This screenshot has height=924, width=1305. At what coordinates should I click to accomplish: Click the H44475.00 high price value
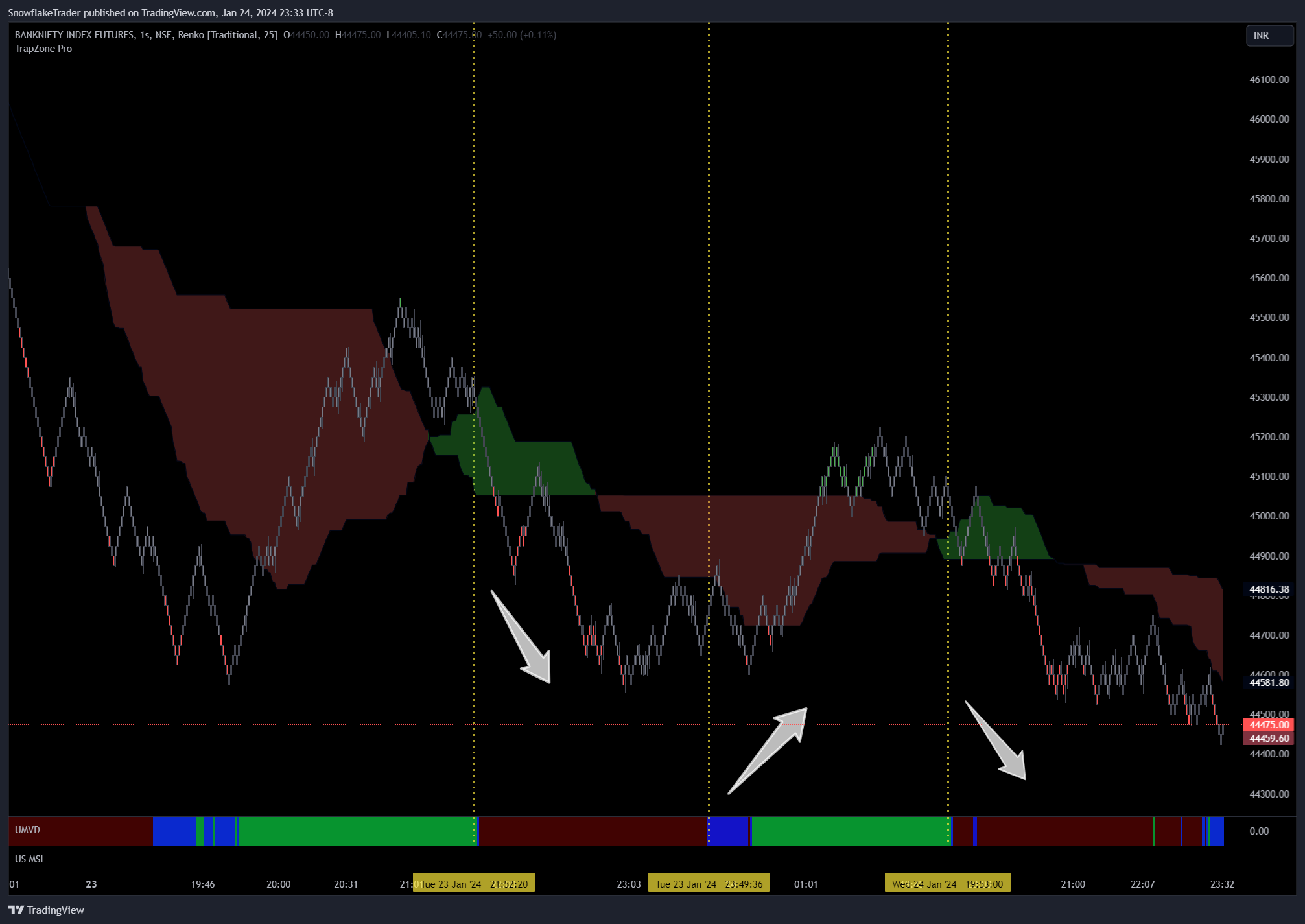click(358, 35)
